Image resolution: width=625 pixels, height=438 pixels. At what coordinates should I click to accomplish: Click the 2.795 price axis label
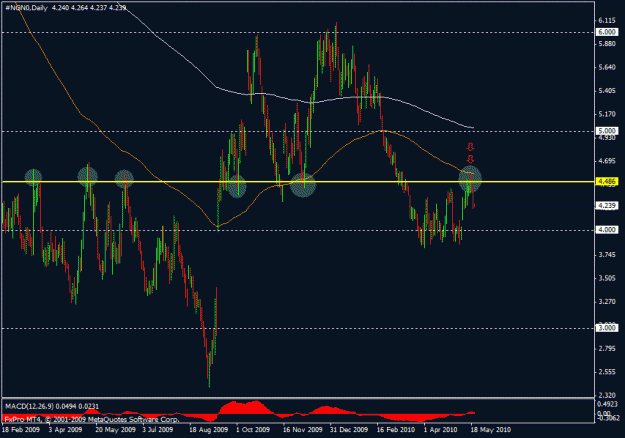pyautogui.click(x=607, y=349)
